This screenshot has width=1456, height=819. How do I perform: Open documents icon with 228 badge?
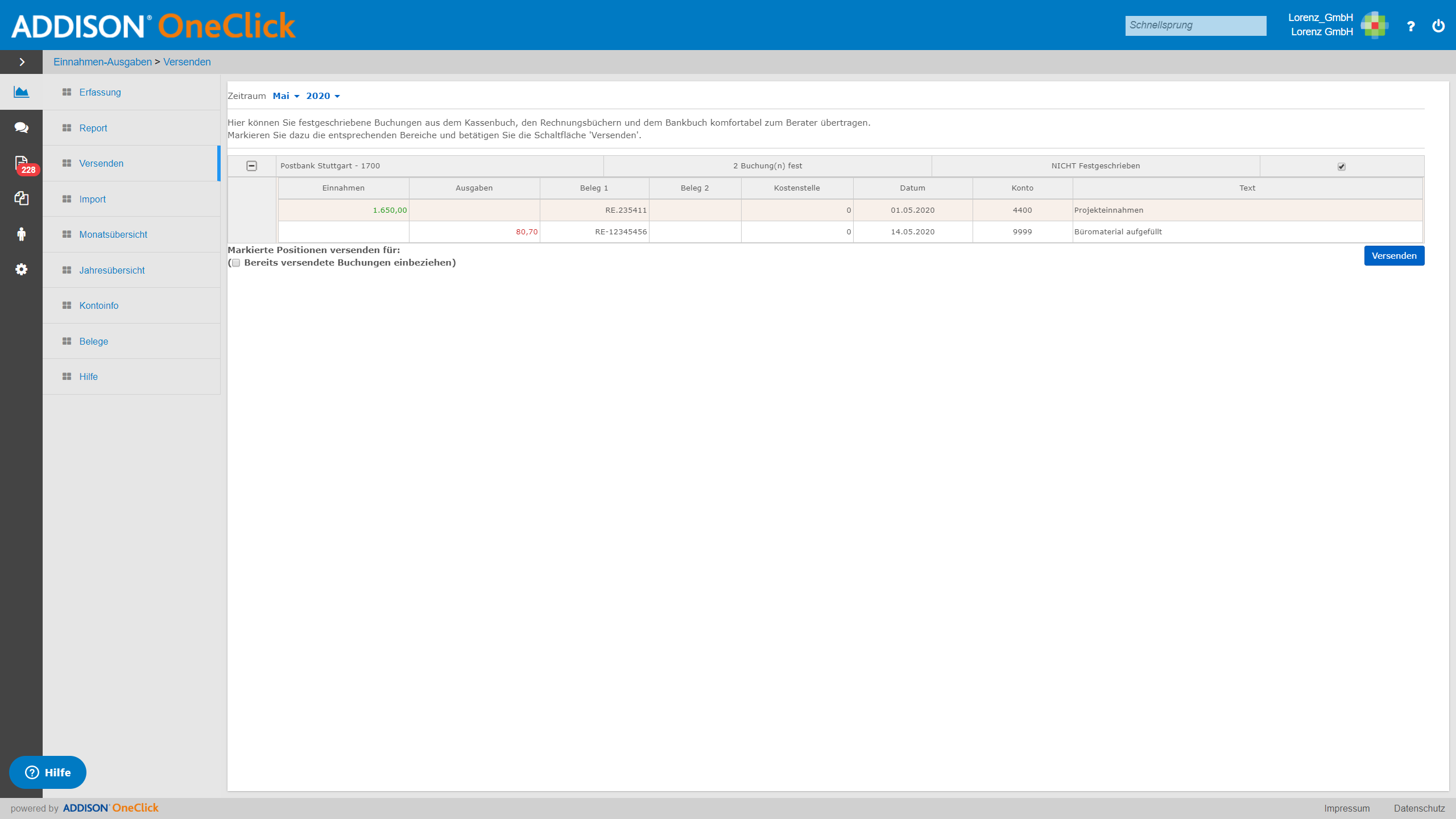(x=23, y=164)
